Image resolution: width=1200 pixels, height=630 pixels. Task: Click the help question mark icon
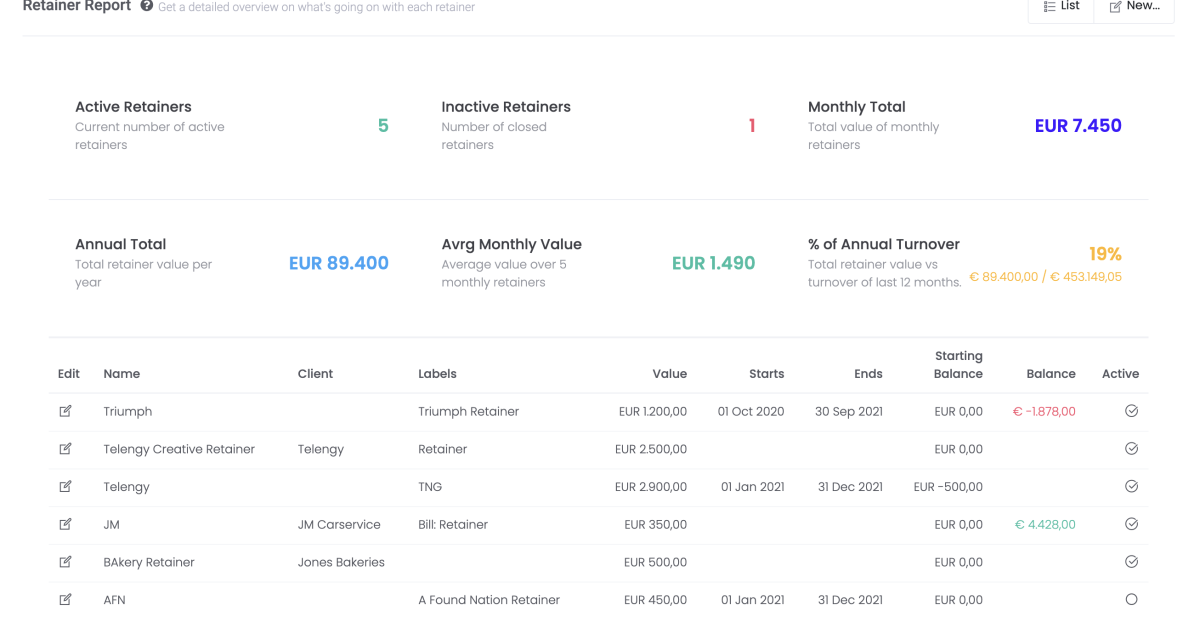pyautogui.click(x=147, y=7)
